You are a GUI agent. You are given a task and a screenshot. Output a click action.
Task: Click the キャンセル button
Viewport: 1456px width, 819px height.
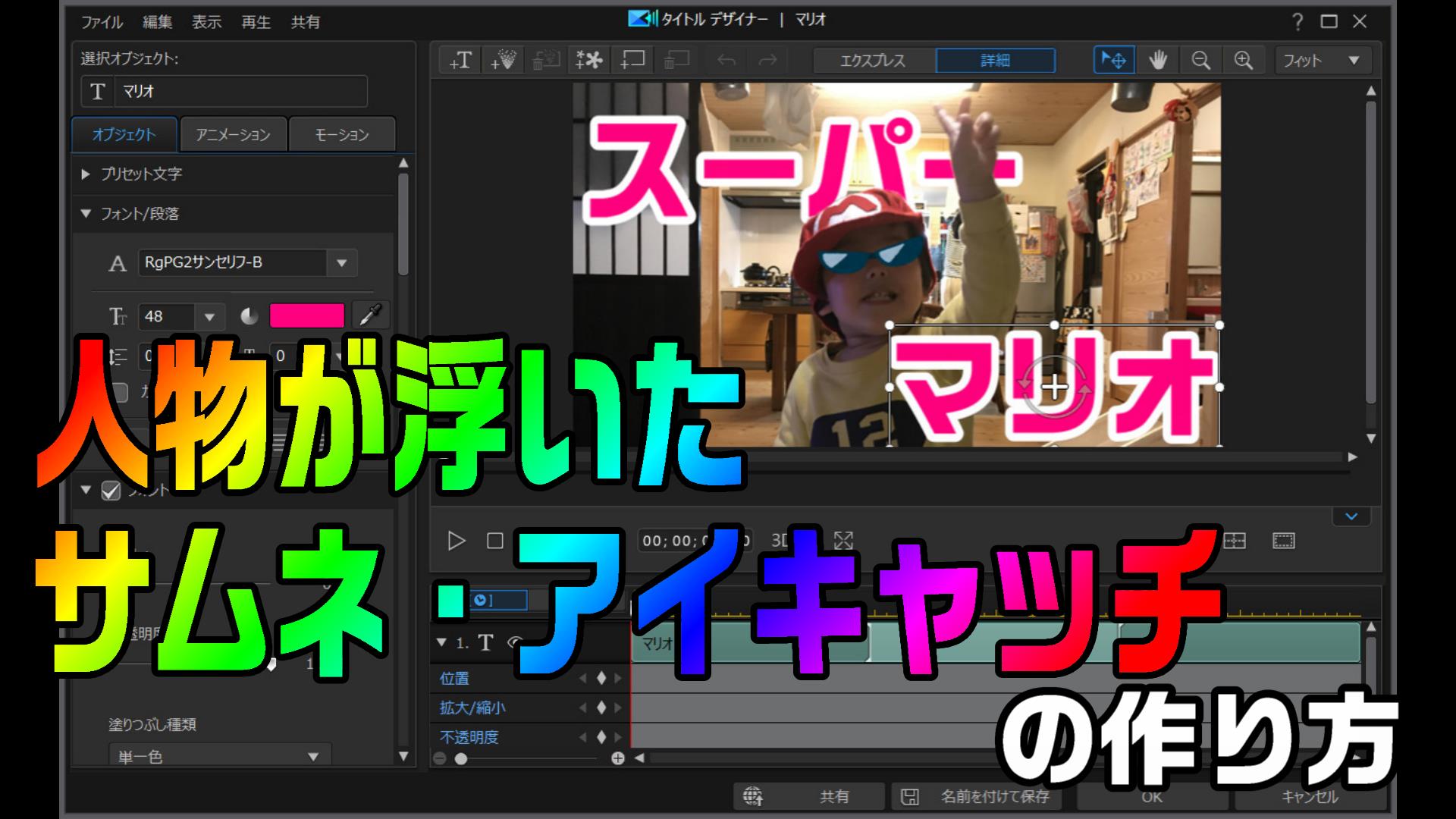tap(1310, 796)
